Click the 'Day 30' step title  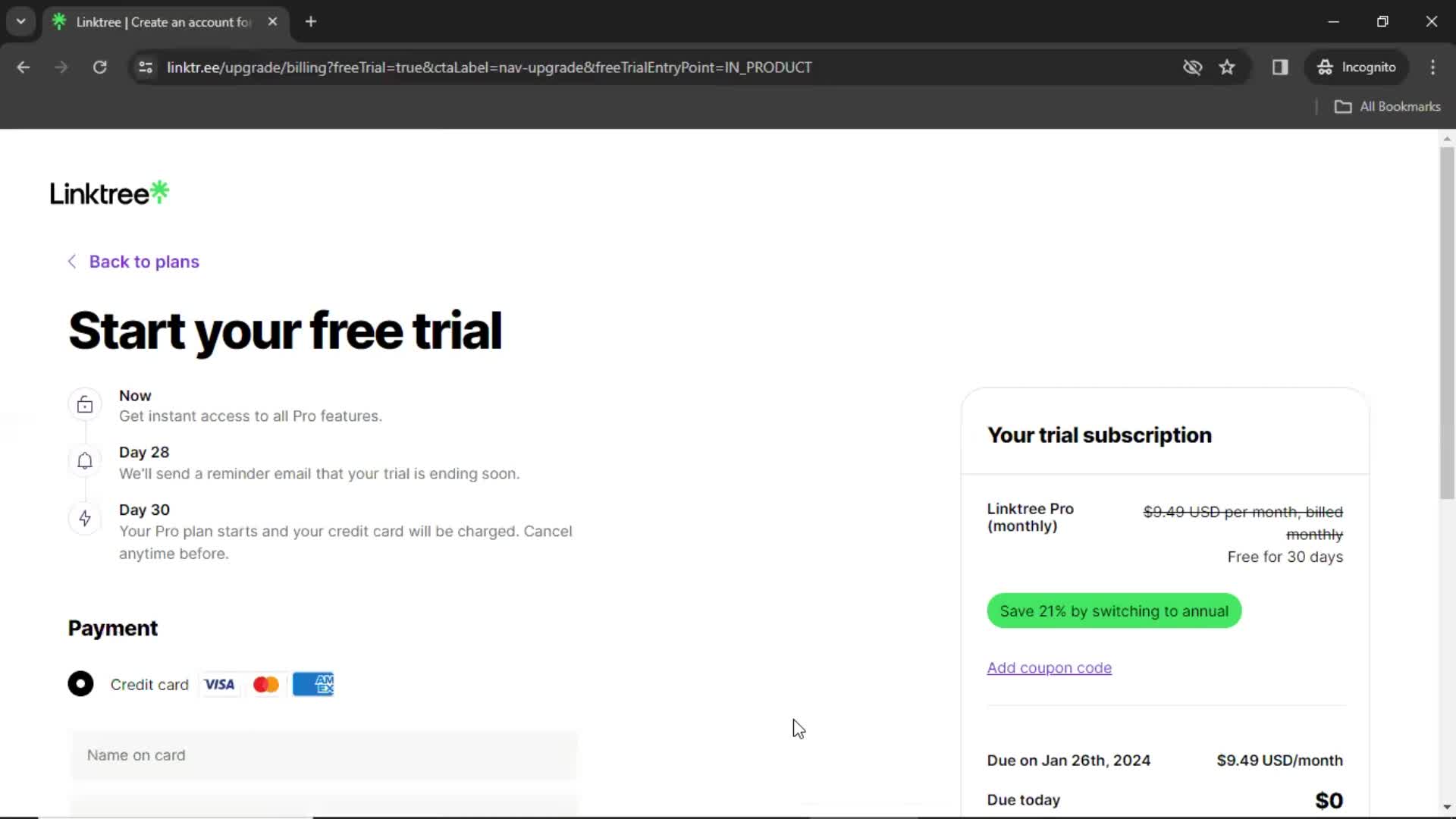coord(144,510)
